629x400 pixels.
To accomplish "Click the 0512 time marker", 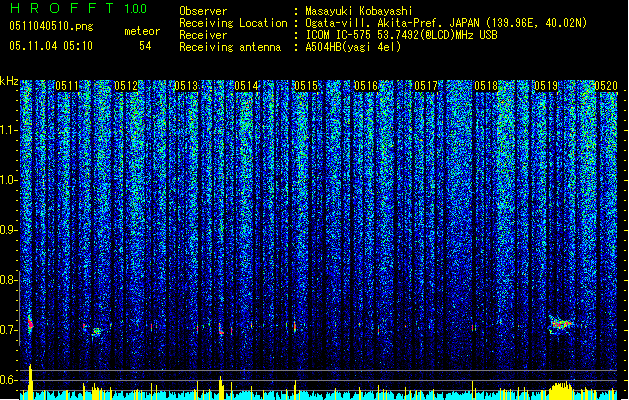I will pyautogui.click(x=126, y=86).
